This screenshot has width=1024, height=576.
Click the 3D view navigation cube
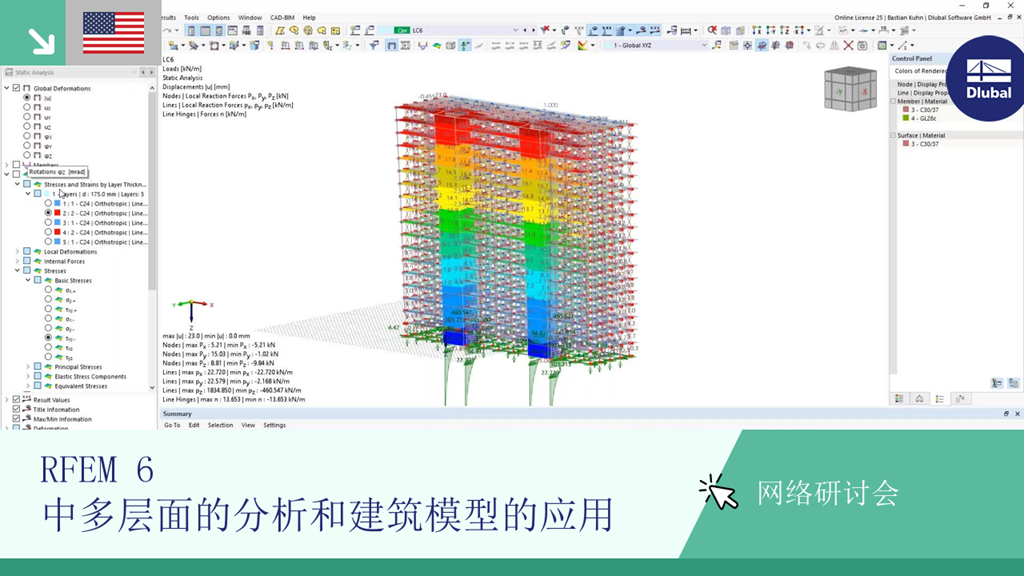tap(850, 91)
